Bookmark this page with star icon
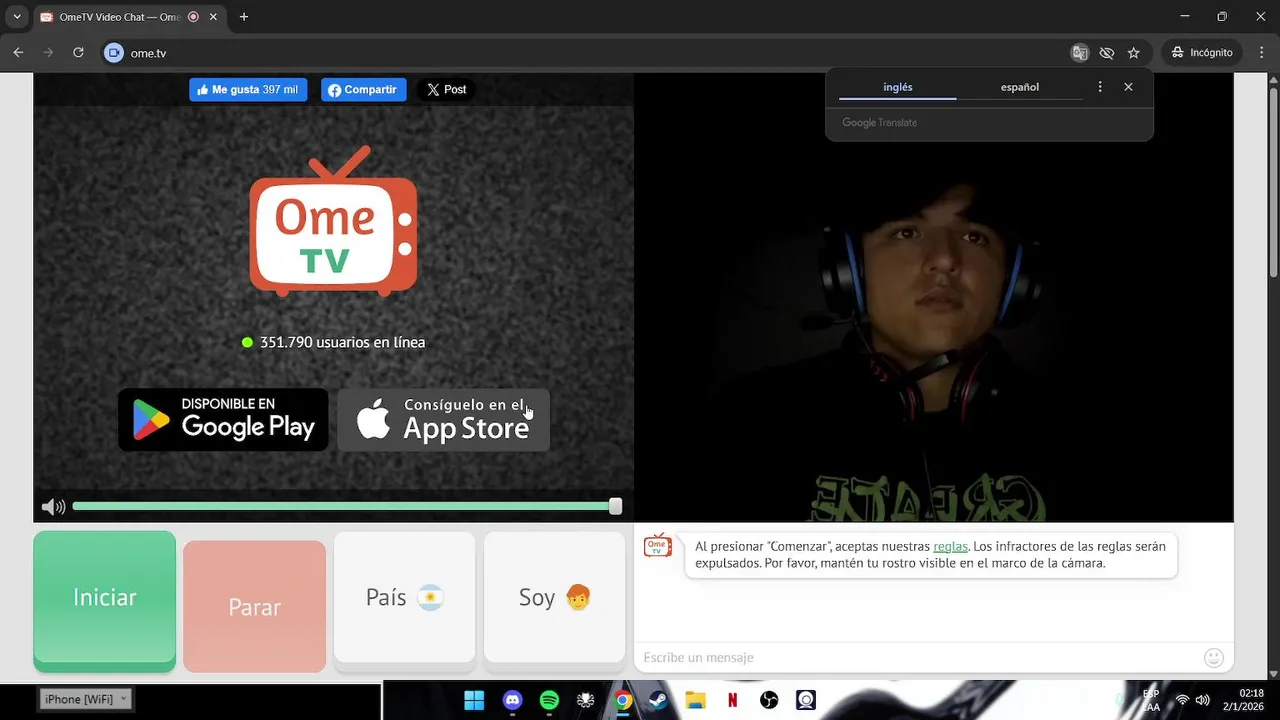The image size is (1280, 720). coord(1133,52)
